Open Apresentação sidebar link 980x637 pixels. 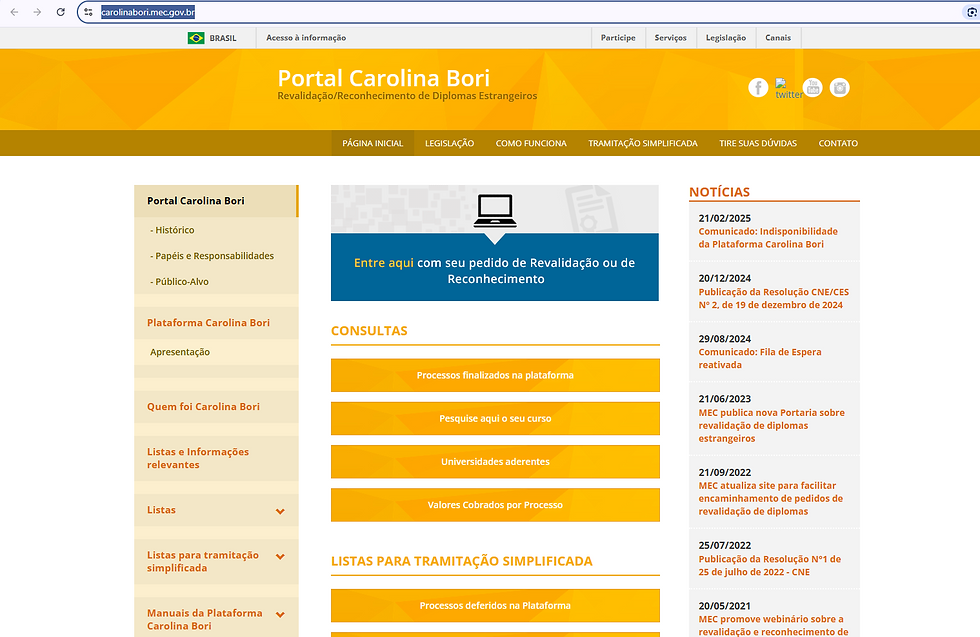click(180, 352)
